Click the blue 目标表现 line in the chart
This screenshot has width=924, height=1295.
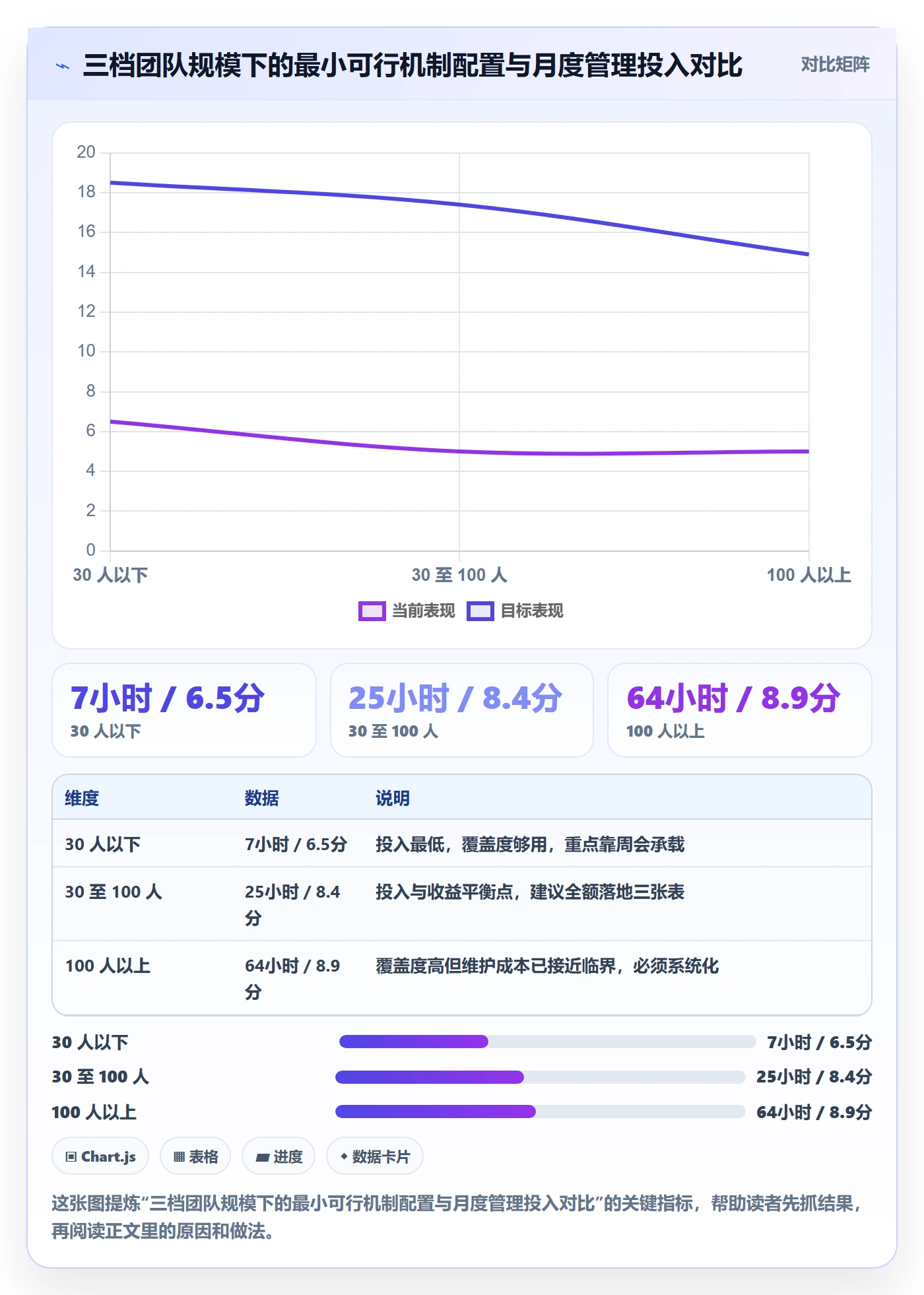click(x=459, y=205)
